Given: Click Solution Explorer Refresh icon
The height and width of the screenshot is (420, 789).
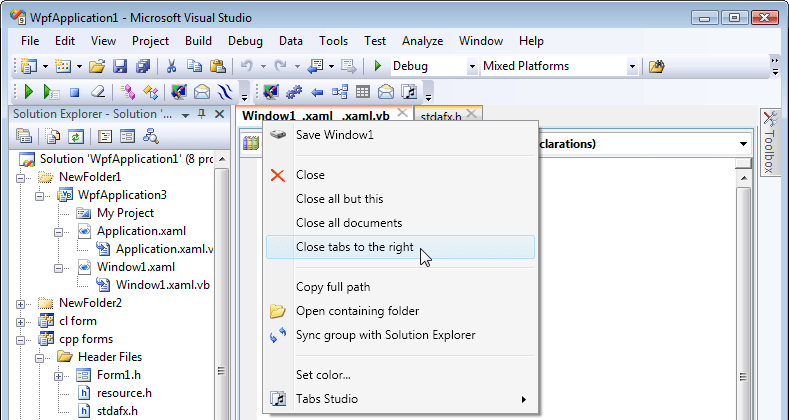Looking at the screenshot, I should tap(75, 136).
